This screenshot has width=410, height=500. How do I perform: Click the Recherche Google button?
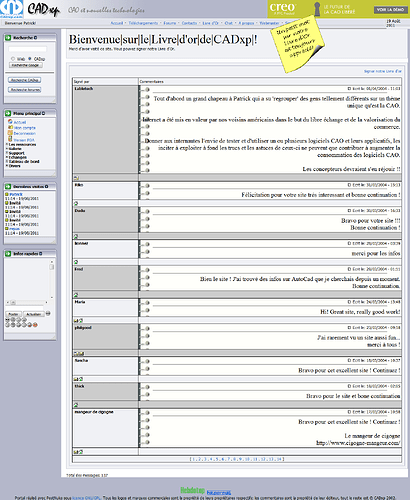[26, 65]
